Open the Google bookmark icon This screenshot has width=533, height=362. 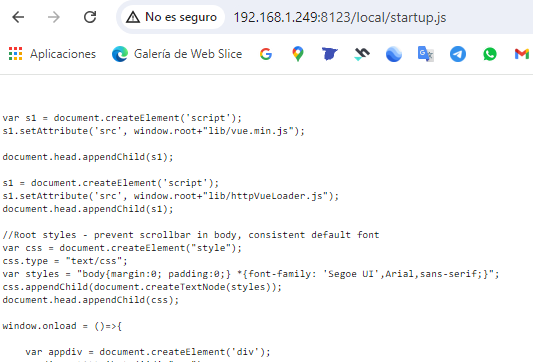pos(266,54)
